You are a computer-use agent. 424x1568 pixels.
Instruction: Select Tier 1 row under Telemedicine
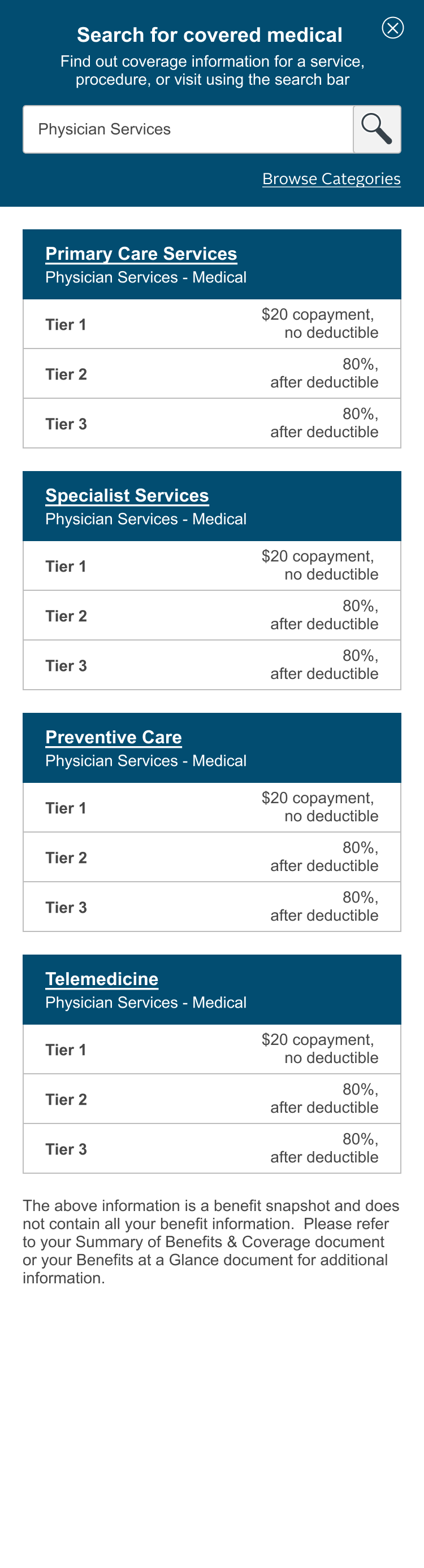pyautogui.click(x=211, y=1049)
